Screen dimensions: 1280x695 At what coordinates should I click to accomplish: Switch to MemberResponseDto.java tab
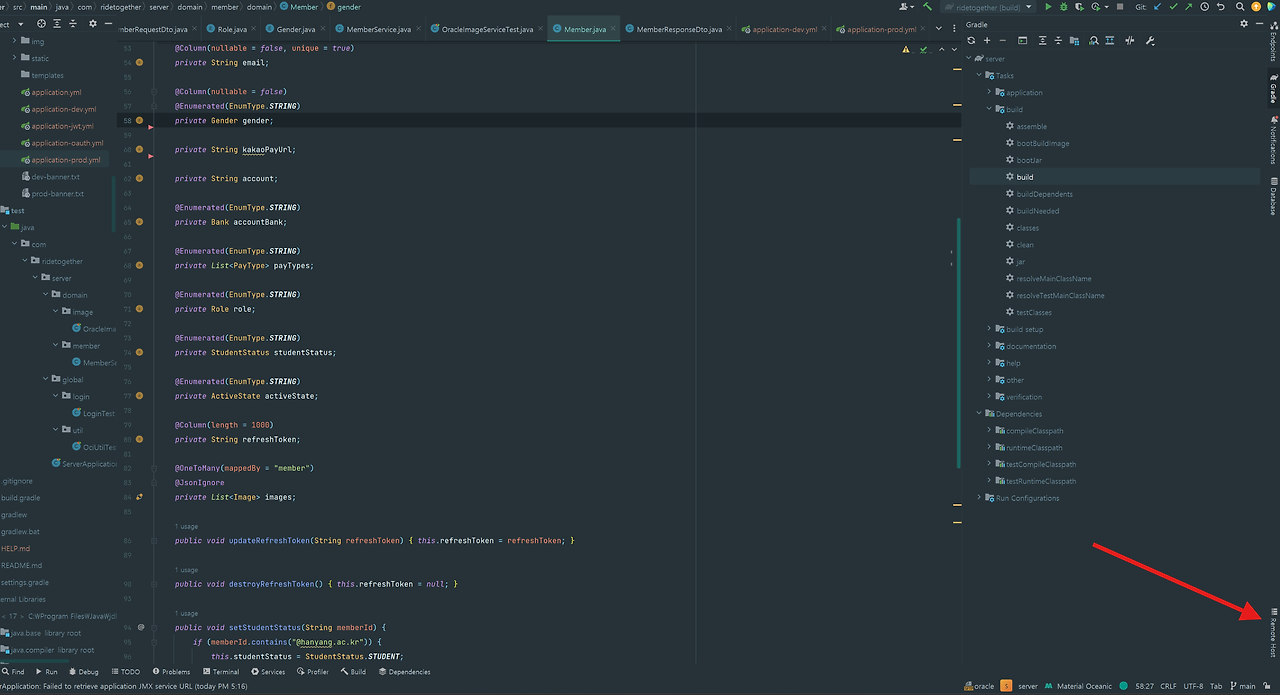(x=679, y=29)
